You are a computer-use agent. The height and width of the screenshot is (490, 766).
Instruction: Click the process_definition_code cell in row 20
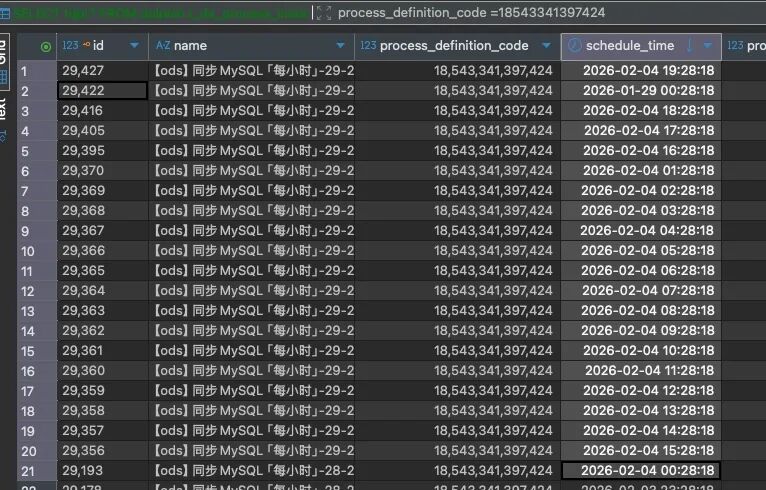pyautogui.click(x=457, y=451)
